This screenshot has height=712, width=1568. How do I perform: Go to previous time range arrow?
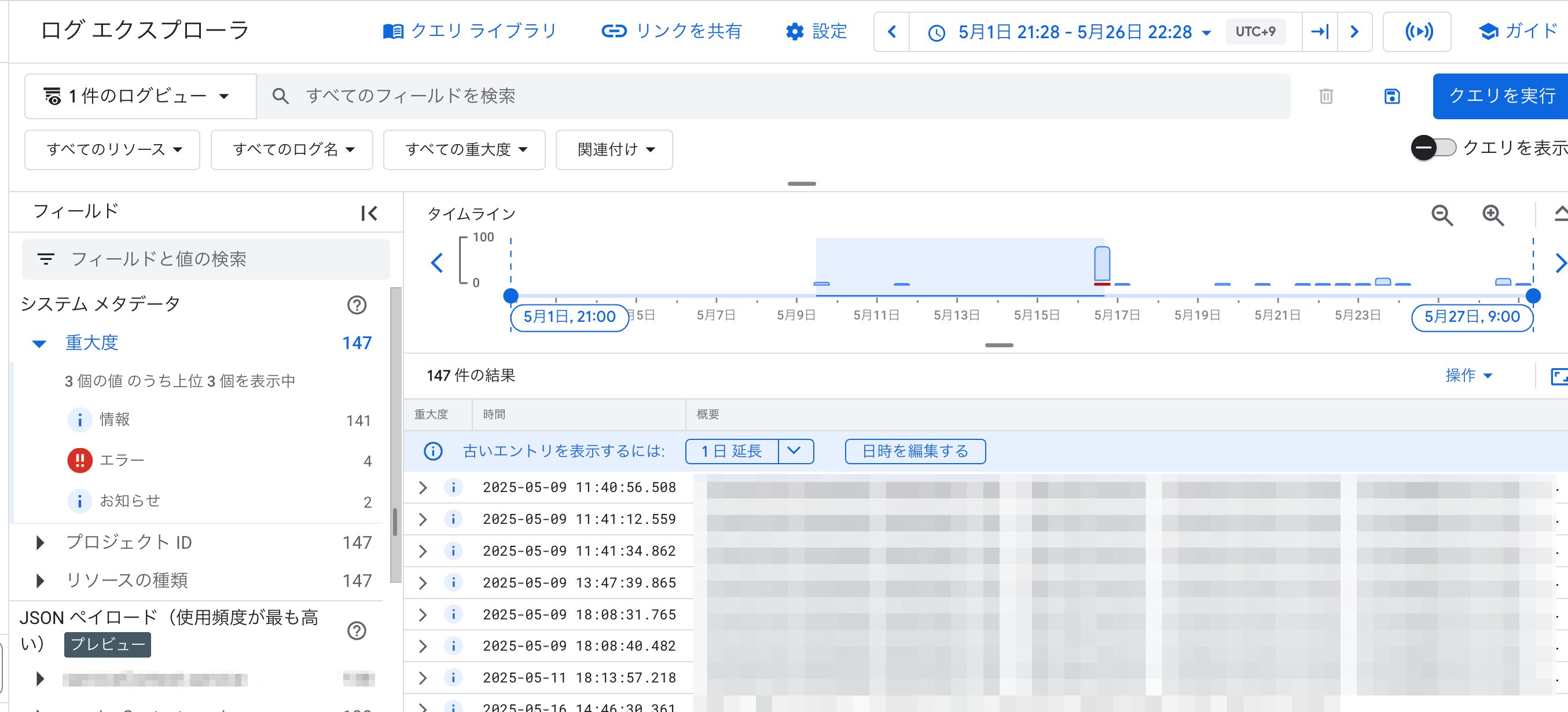[892, 32]
